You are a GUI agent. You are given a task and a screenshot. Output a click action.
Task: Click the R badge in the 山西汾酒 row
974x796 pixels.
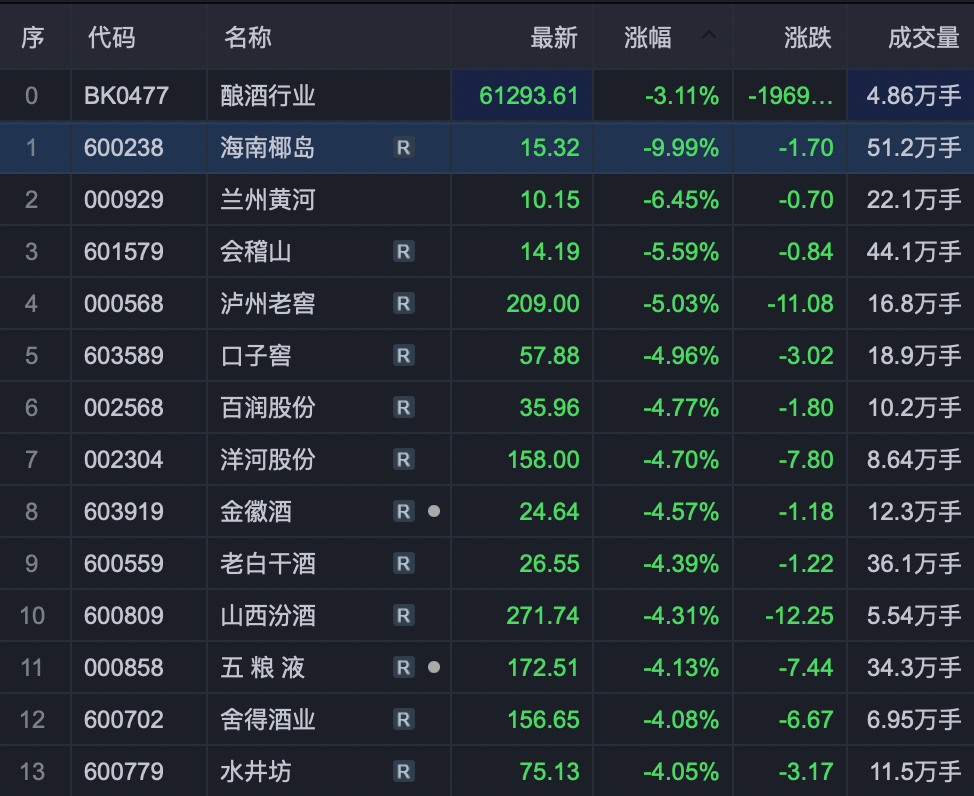[x=403, y=616]
